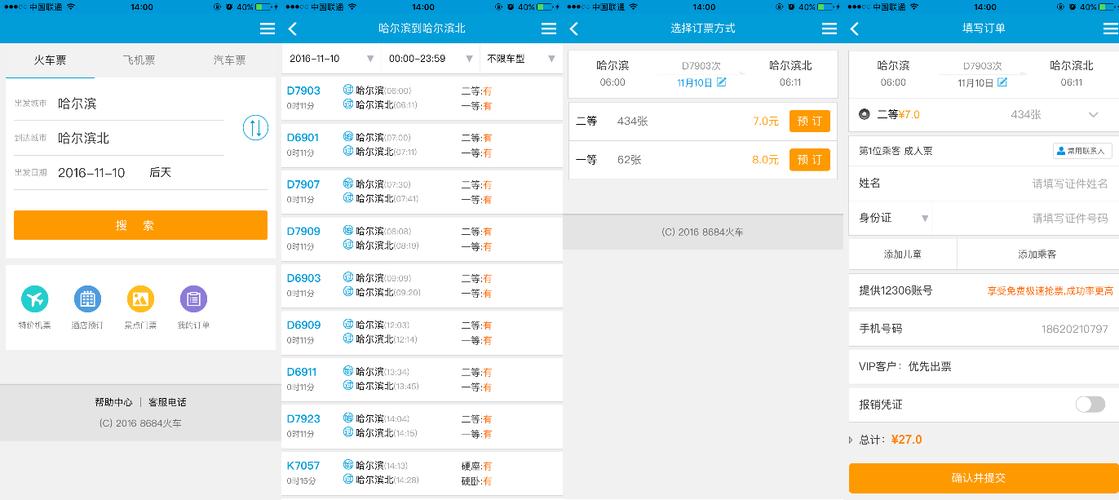
Task: Switch to the 汽车票 tab
Action: [230, 61]
